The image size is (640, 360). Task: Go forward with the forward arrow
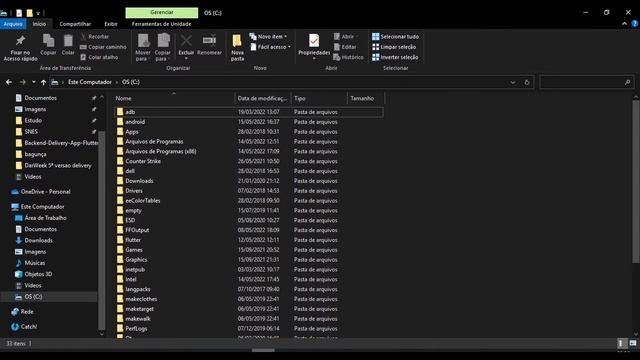(23, 82)
